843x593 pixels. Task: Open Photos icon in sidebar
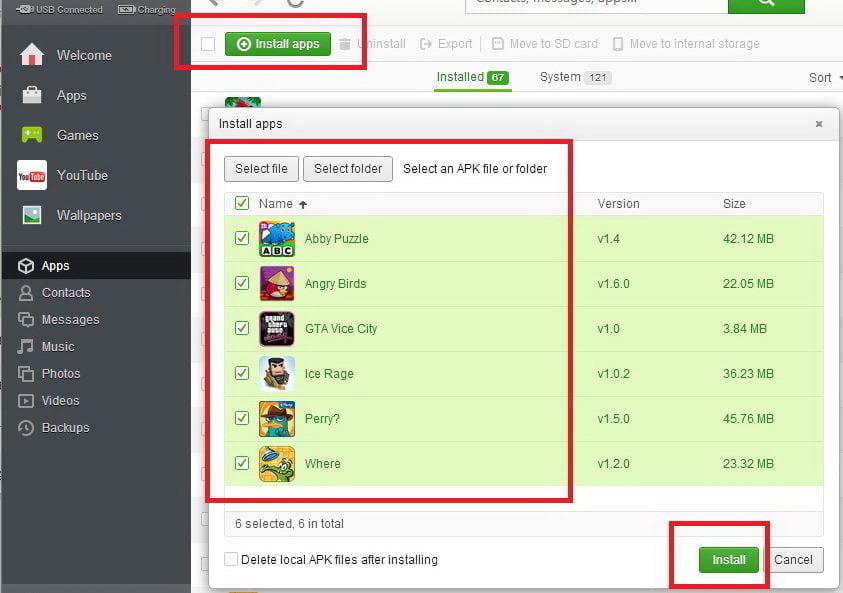coord(25,373)
